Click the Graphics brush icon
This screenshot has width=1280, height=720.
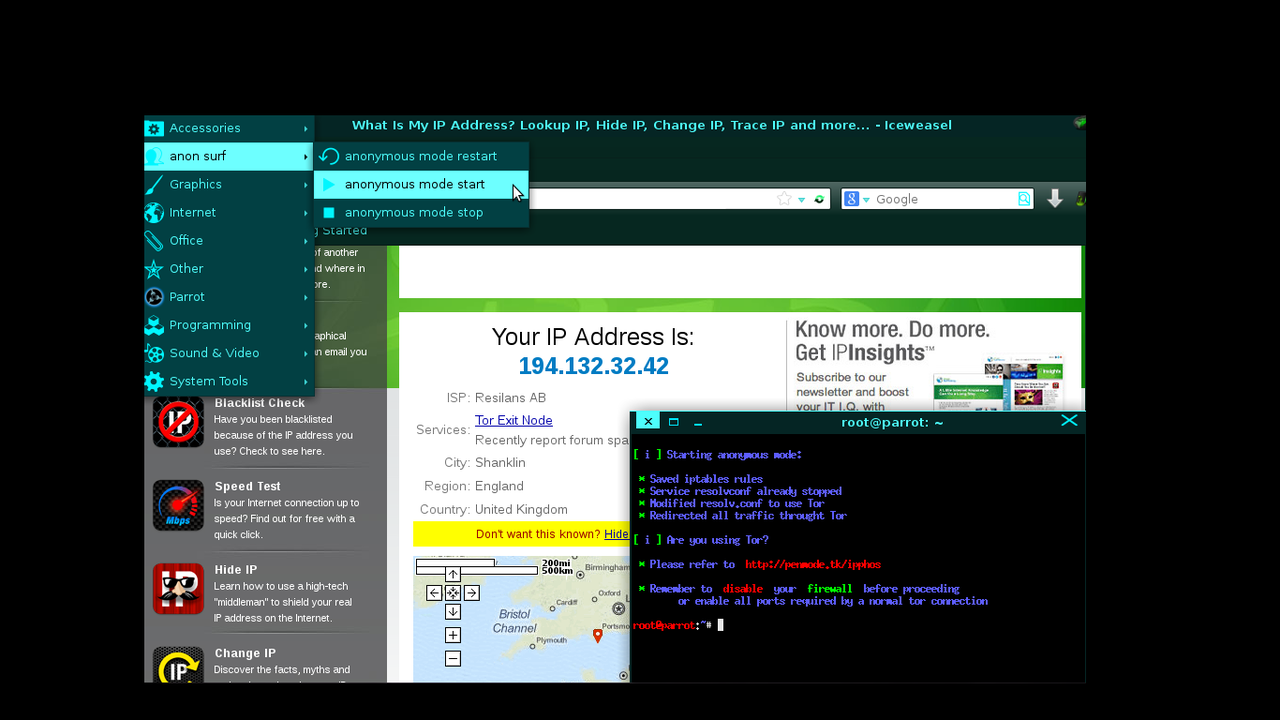click(154, 184)
